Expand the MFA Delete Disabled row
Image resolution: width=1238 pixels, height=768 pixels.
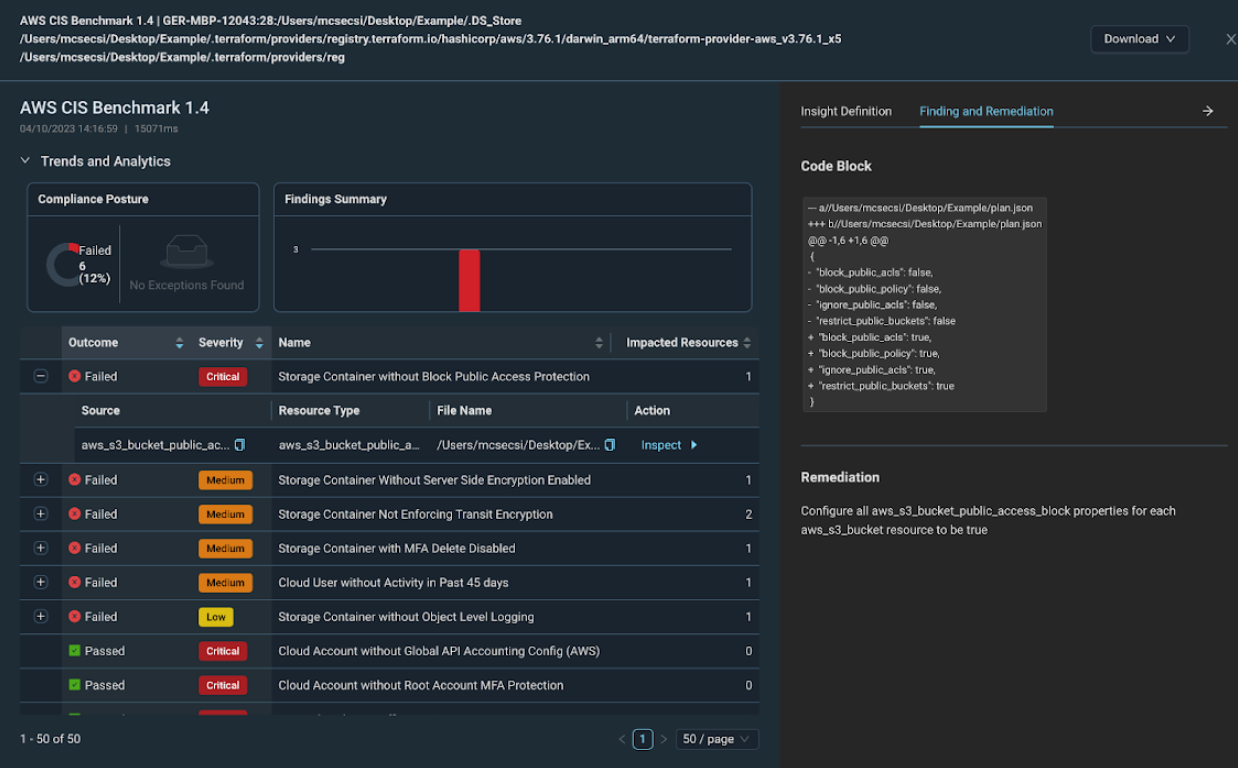[x=41, y=548]
